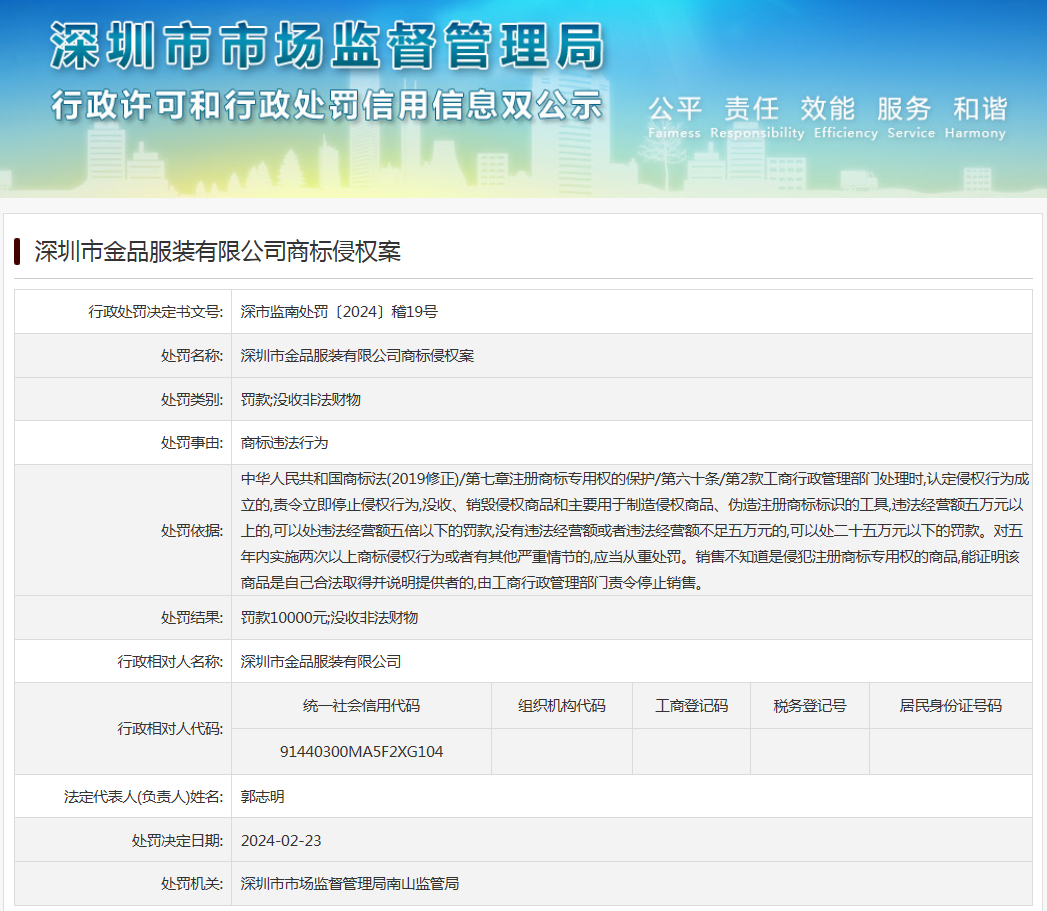Click the 处罚机关 label
Viewport: 1047px width, 911px height.
tap(192, 884)
